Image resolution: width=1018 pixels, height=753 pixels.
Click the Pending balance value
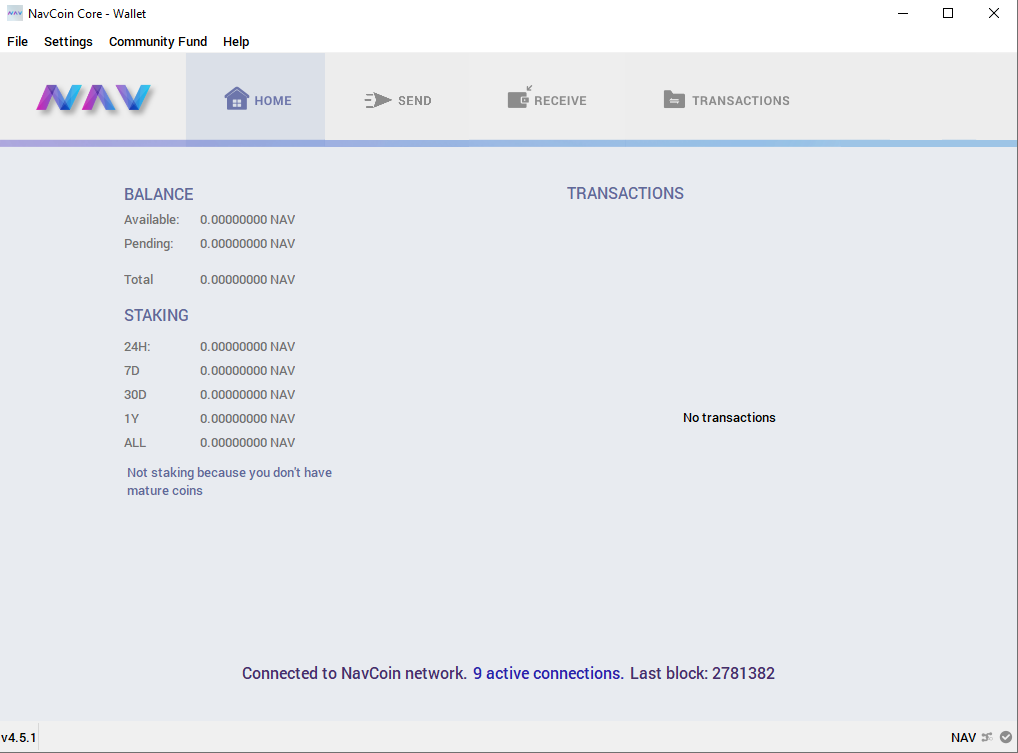(247, 243)
